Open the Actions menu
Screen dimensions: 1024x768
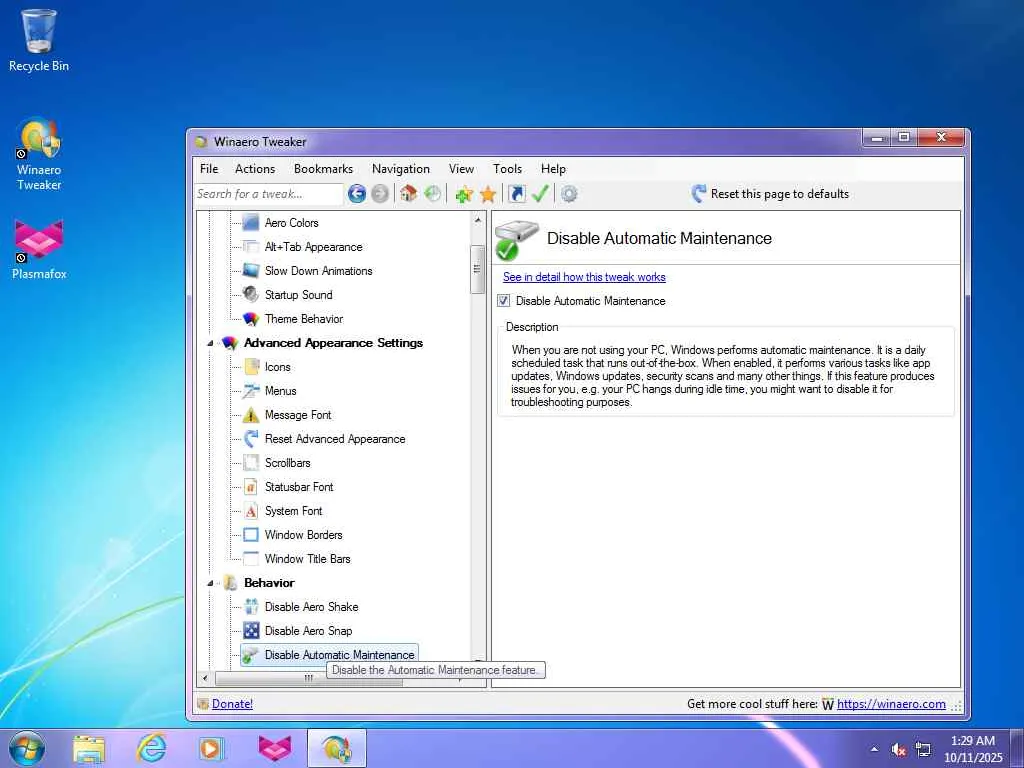(255, 169)
